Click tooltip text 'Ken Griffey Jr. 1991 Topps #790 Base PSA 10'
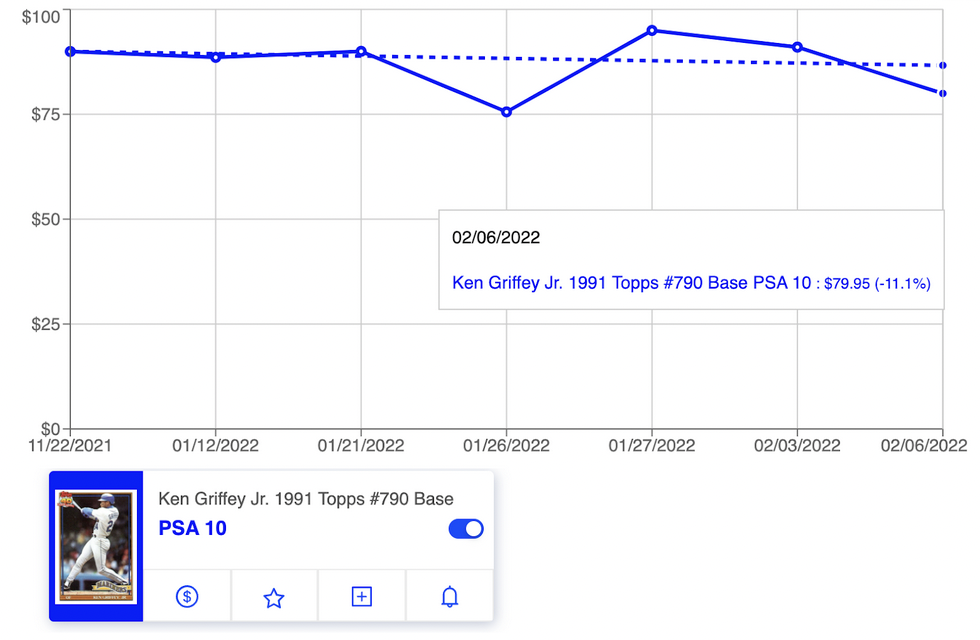The image size is (980, 640). [x=631, y=283]
